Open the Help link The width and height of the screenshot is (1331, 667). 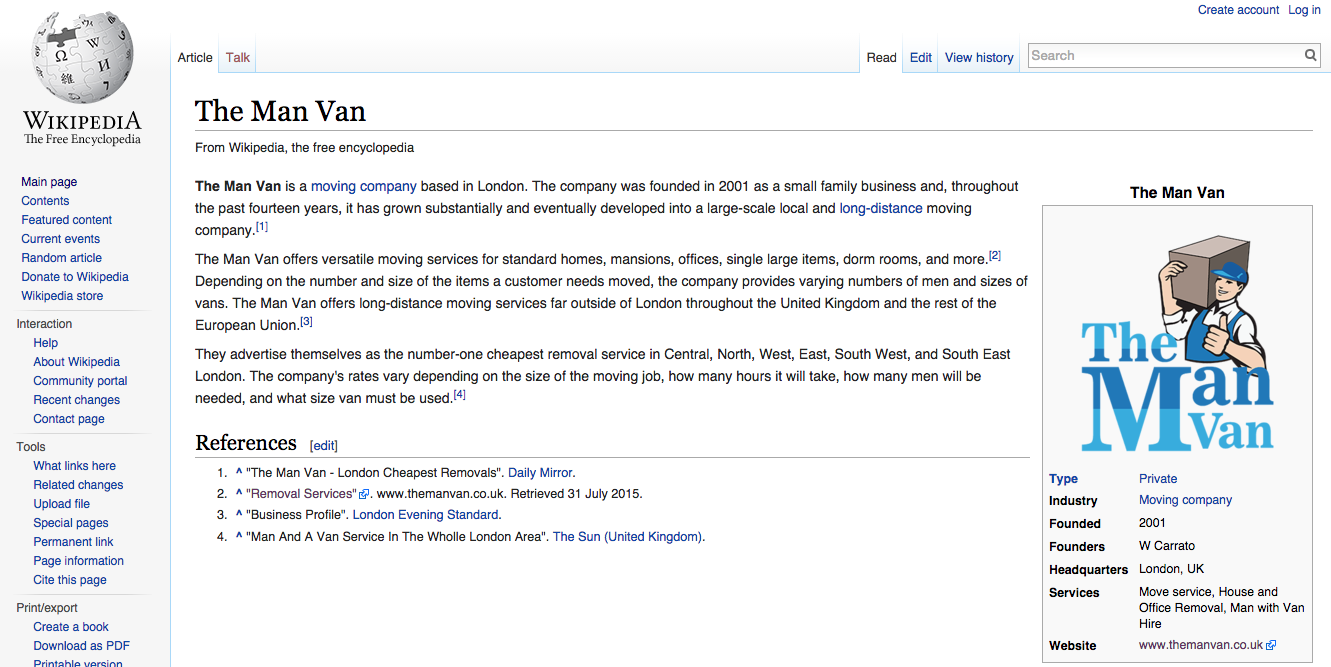46,343
